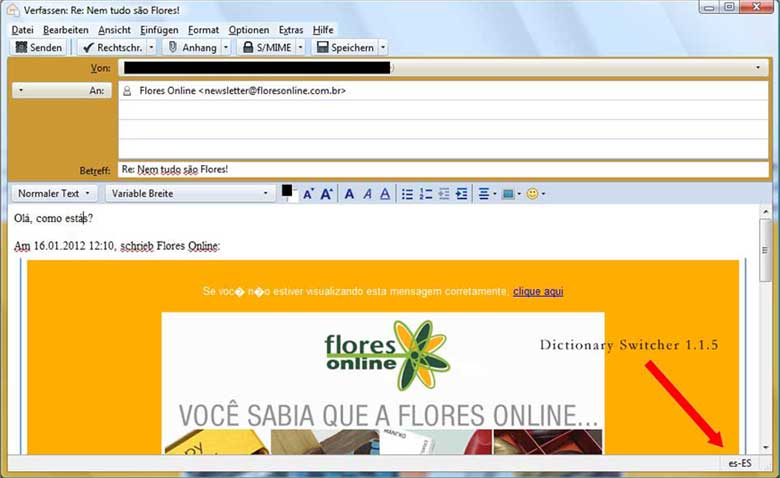
Task: Open the Bearbeiten menu
Action: pos(65,30)
